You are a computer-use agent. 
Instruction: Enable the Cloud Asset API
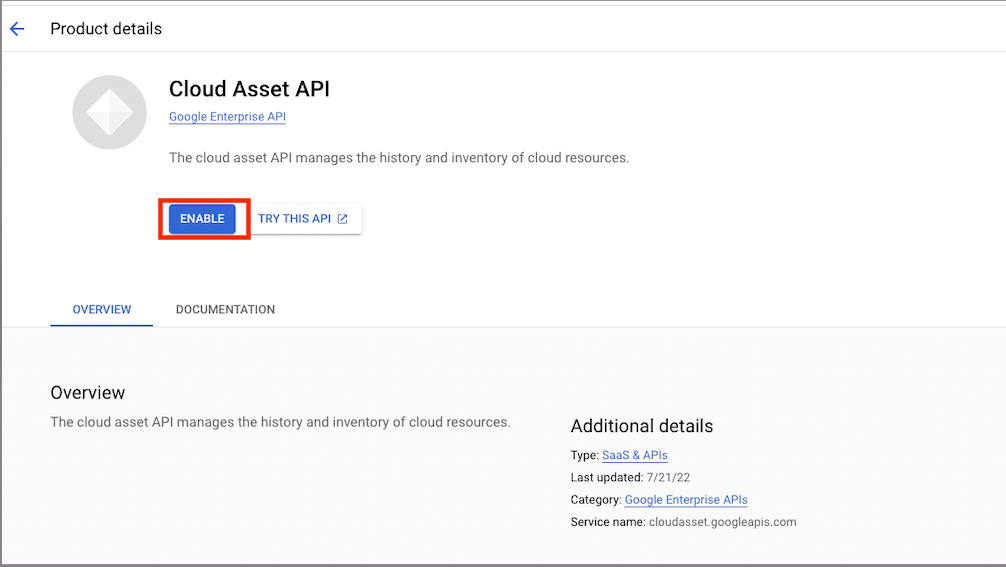click(x=202, y=219)
